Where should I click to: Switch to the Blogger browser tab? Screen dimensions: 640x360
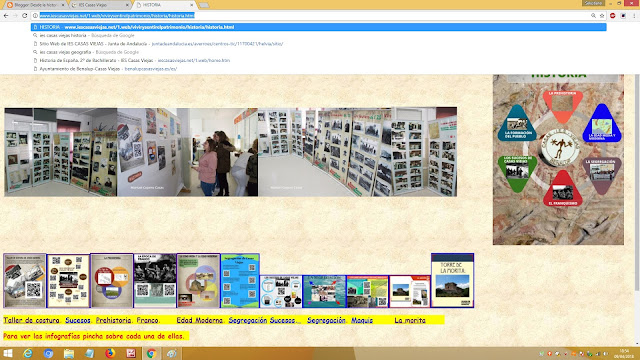pyautogui.click(x=36, y=5)
